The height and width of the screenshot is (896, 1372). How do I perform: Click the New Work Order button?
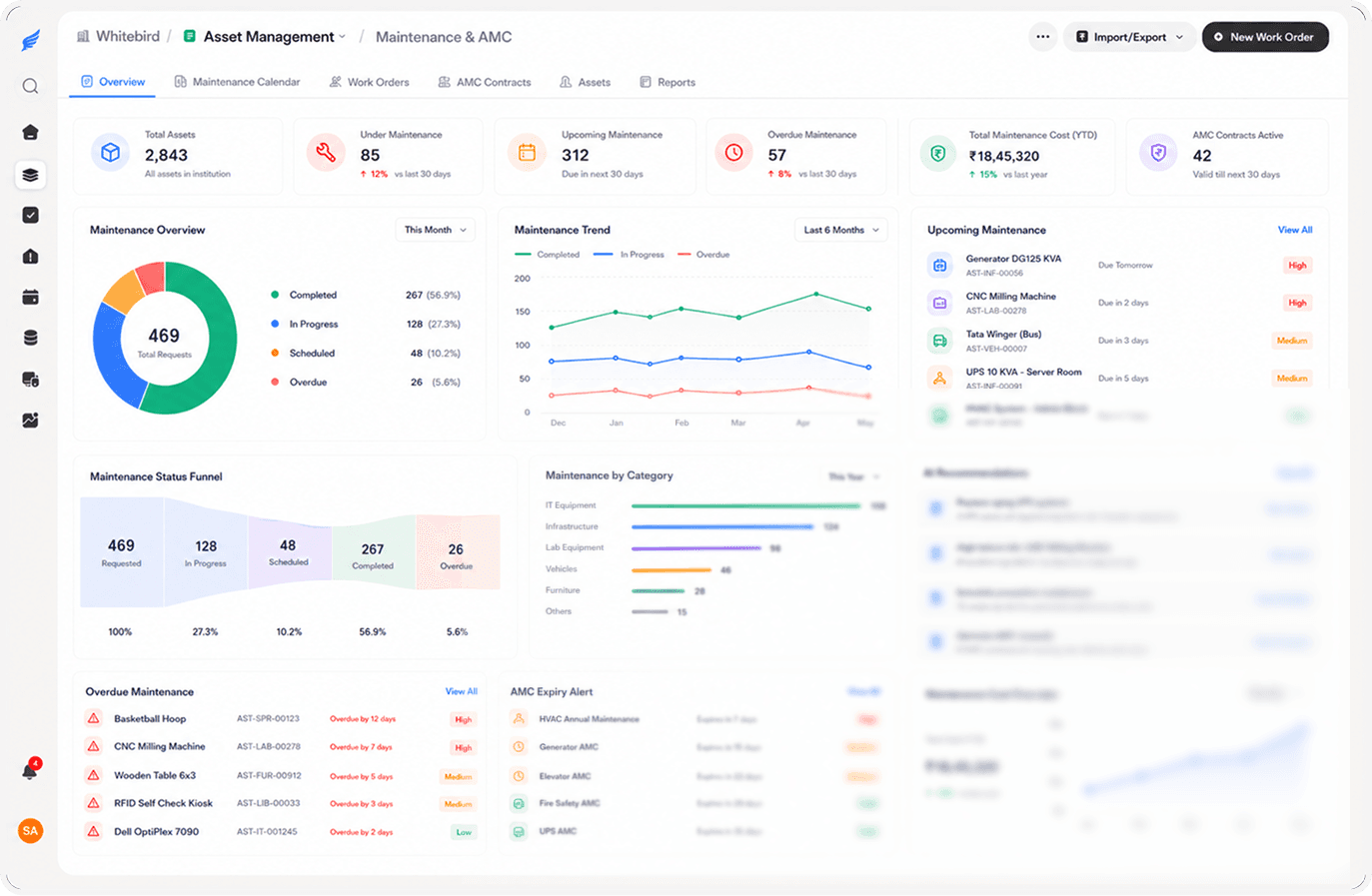[1265, 37]
